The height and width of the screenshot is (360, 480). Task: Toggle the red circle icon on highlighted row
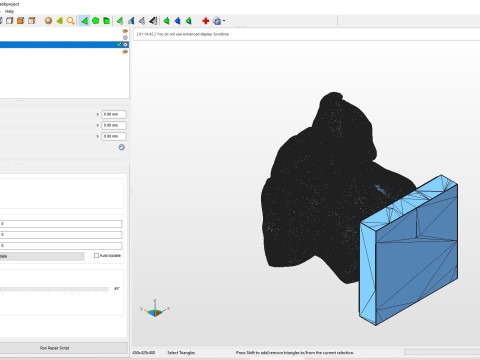[125, 44]
